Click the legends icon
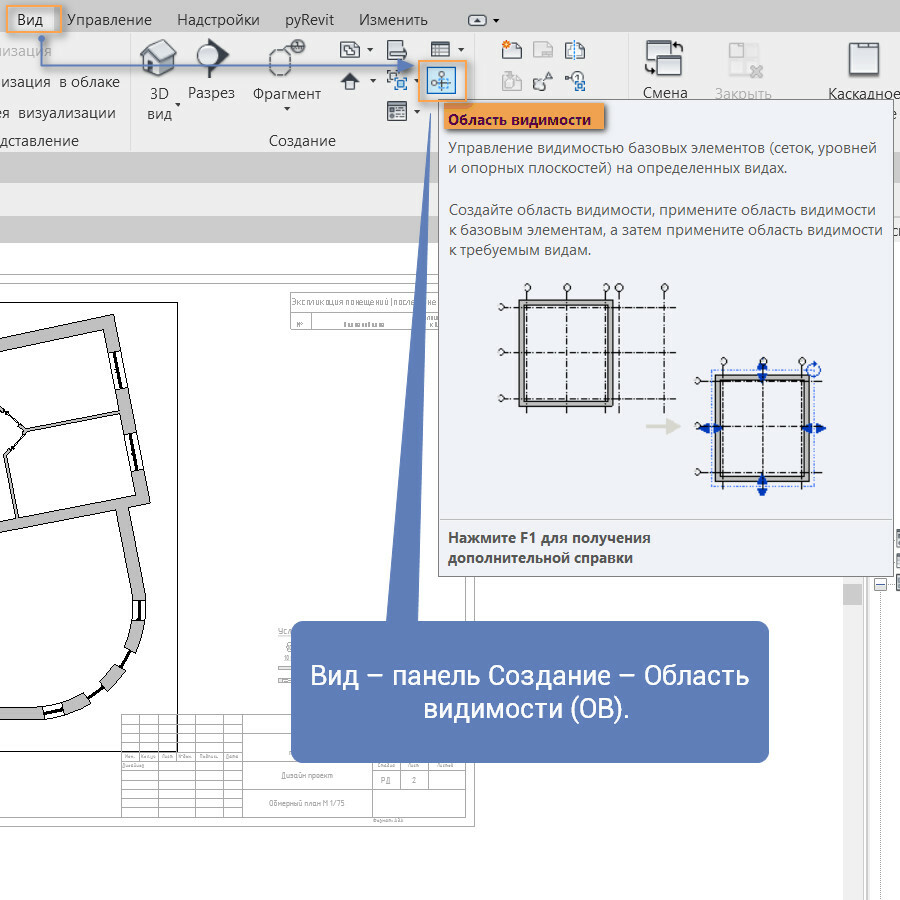Viewport: 900px width, 900px height. [x=397, y=110]
